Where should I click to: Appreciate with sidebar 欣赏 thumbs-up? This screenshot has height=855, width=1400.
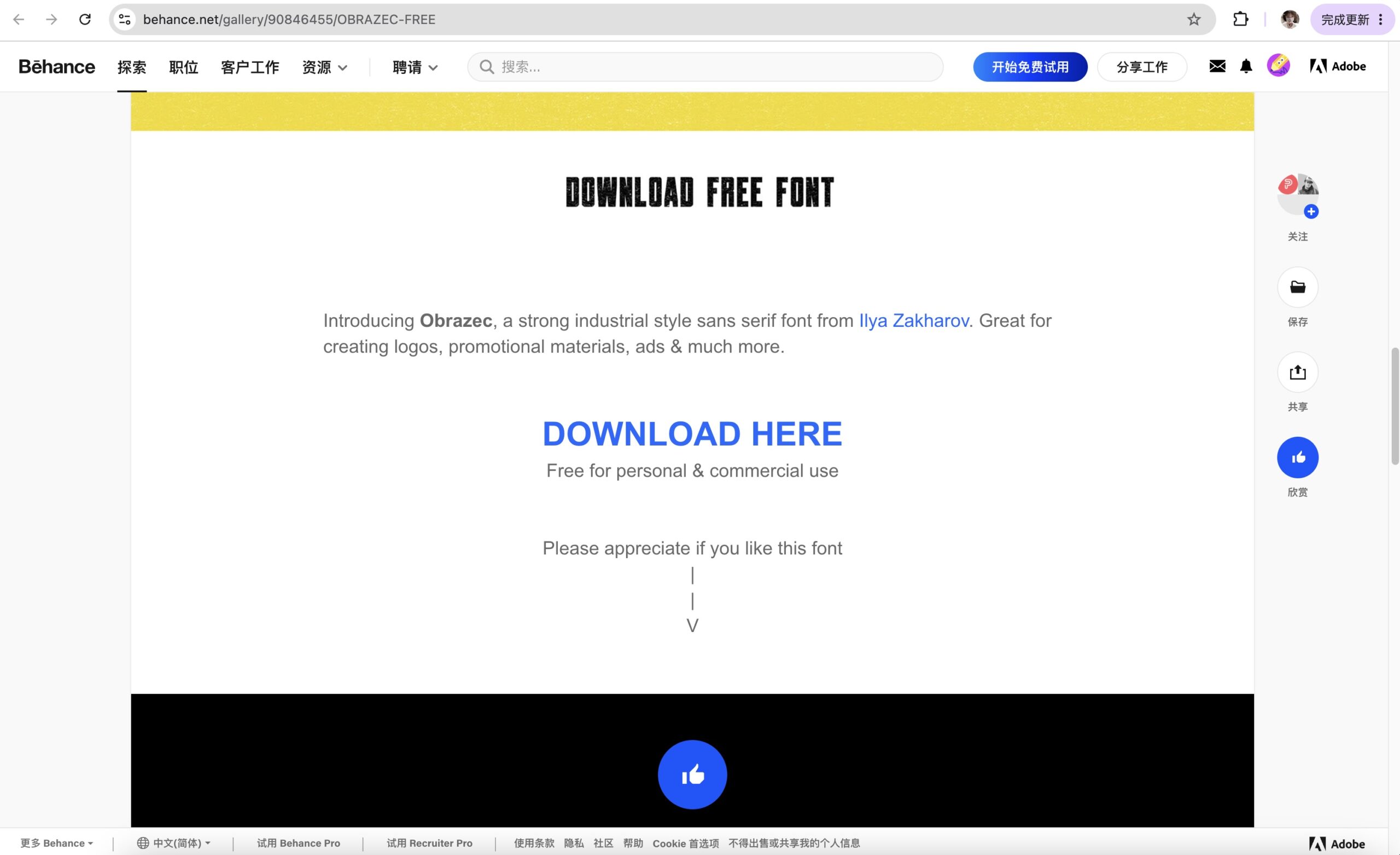click(1298, 458)
